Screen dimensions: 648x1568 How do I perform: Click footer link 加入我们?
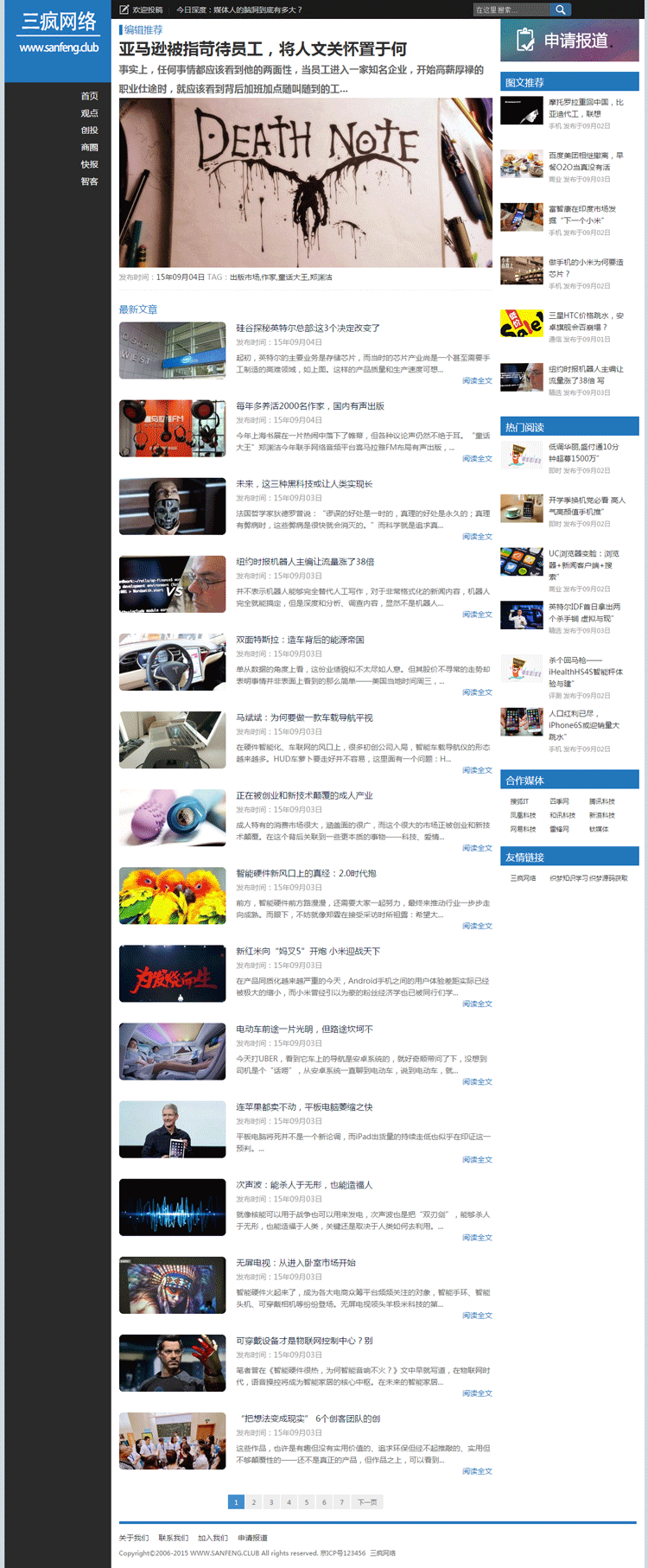213,1538
